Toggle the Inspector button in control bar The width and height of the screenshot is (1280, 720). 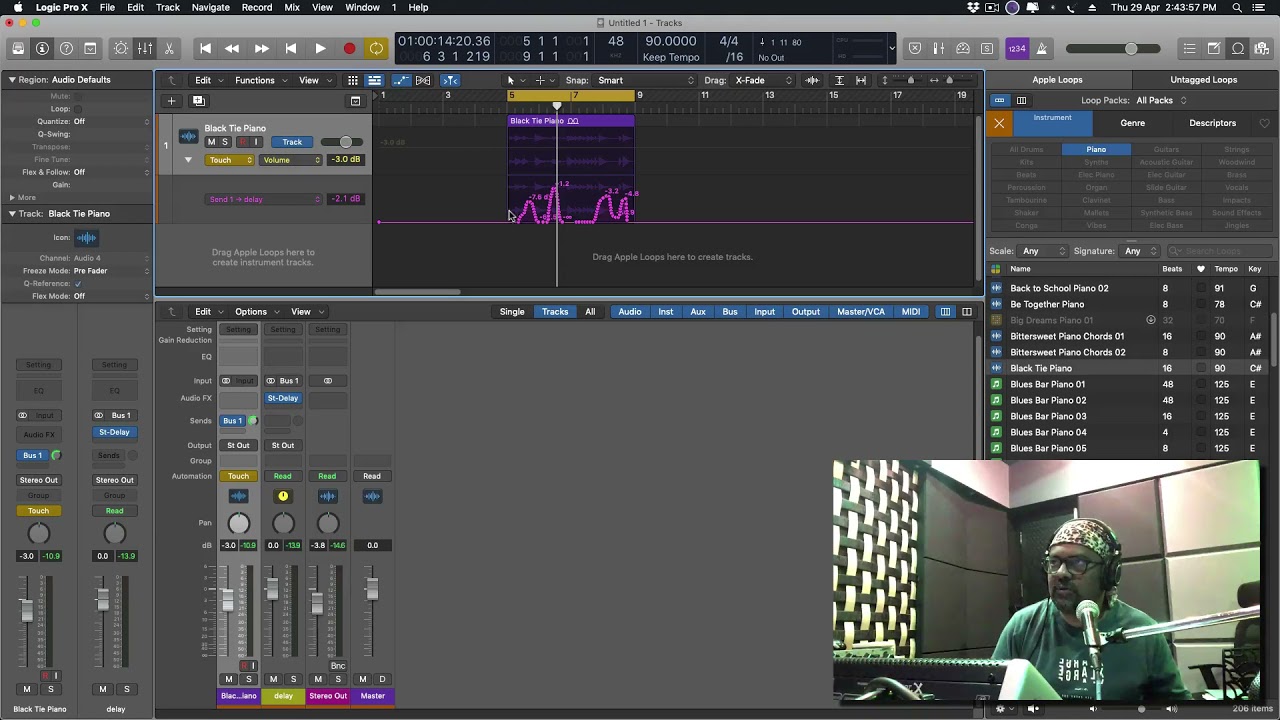tap(42, 48)
